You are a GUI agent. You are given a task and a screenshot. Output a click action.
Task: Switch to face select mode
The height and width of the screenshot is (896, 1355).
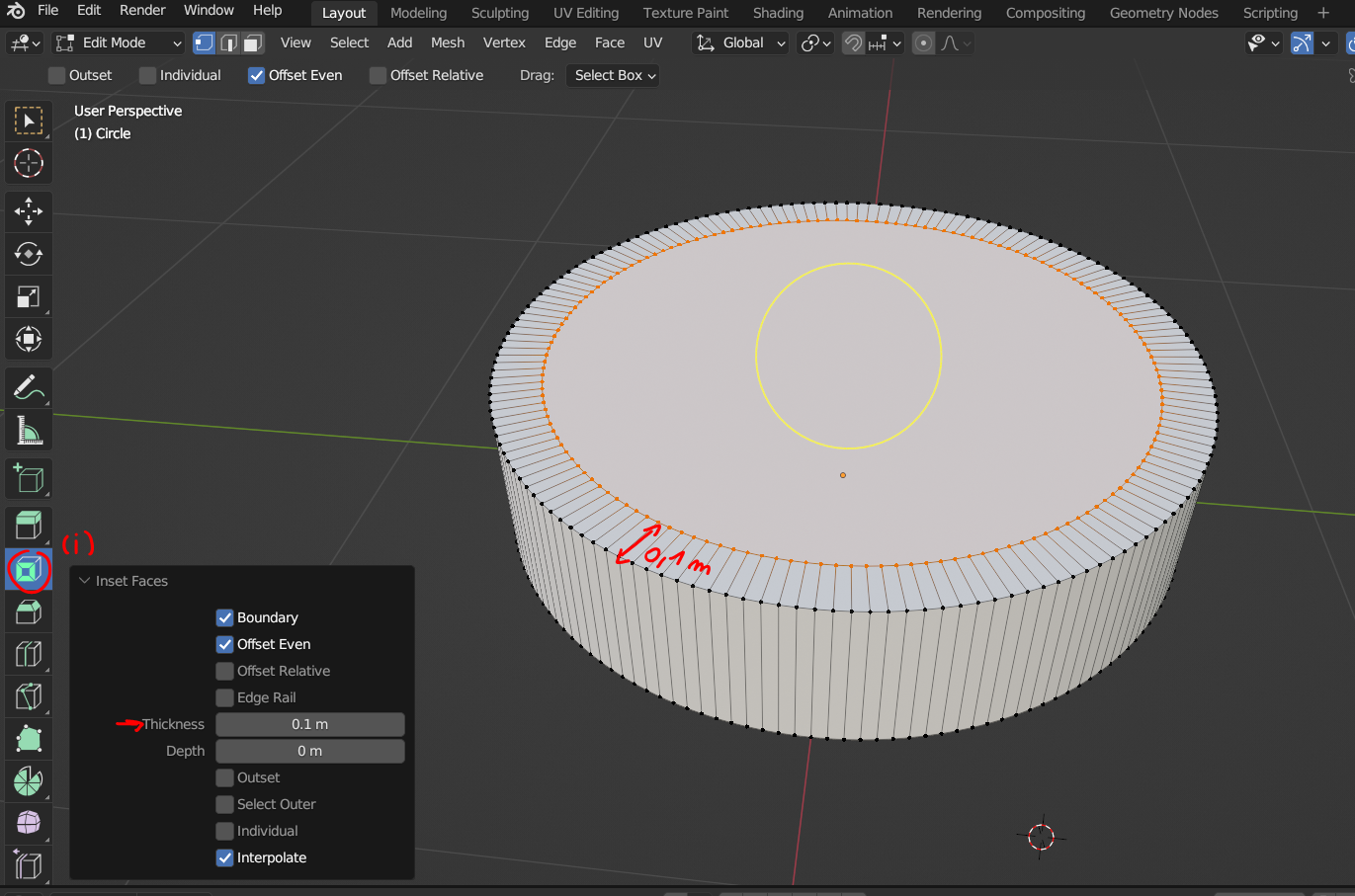point(253,42)
